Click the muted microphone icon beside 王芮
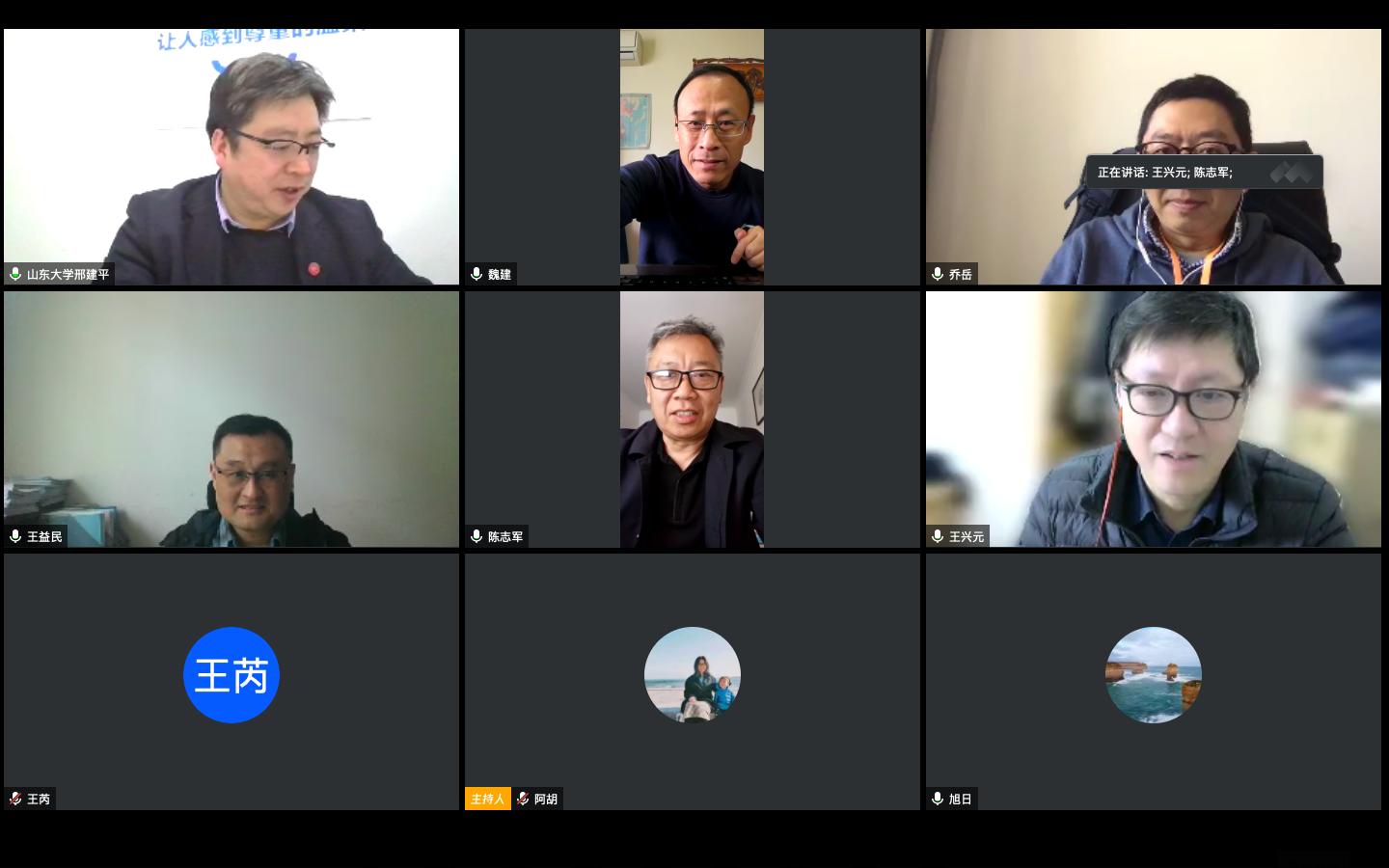 pos(15,799)
